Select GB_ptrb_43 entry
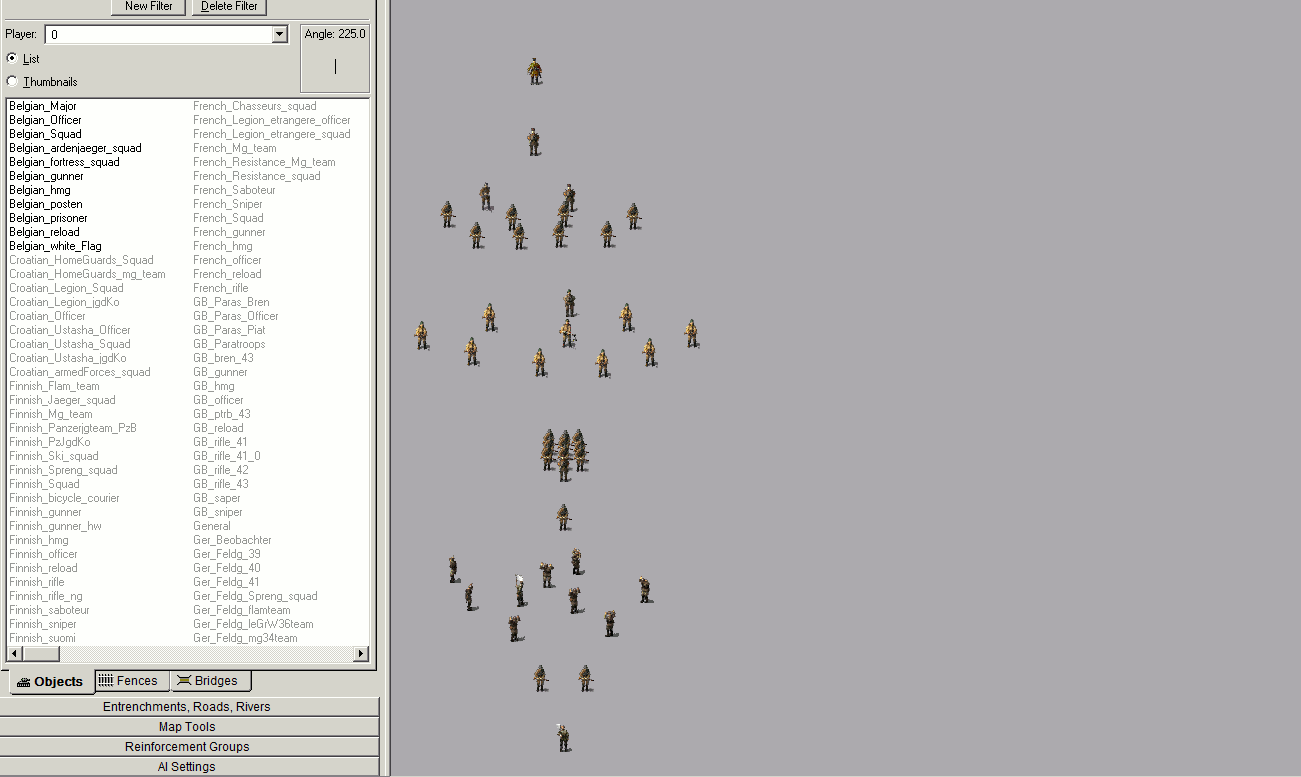The height and width of the screenshot is (777, 1301). point(222,414)
